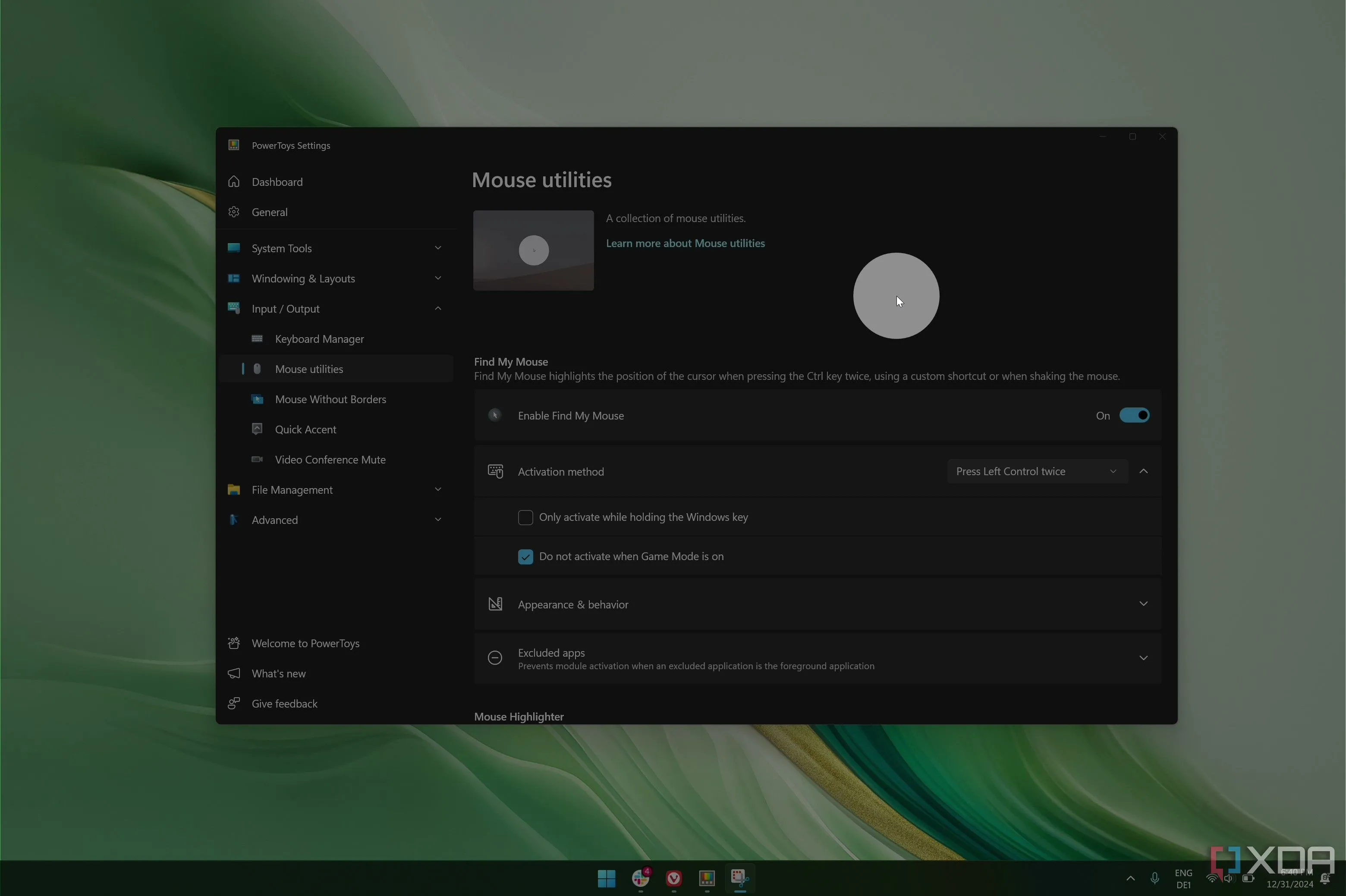Open the Press Left Control twice dropdown
Viewport: 1346px width, 896px height.
(1037, 471)
